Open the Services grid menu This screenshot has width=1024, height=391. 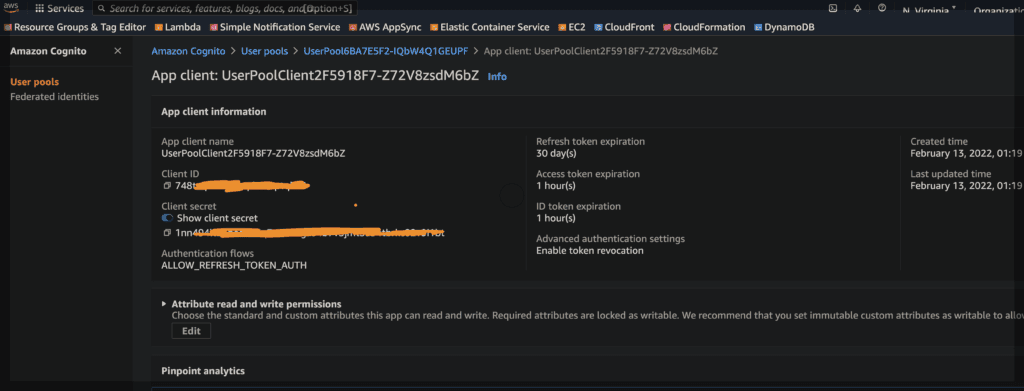[x=59, y=8]
